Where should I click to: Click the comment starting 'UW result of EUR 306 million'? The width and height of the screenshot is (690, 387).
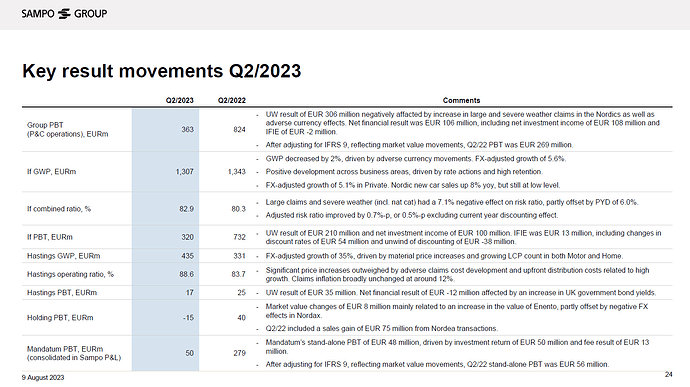pyautogui.click(x=462, y=123)
